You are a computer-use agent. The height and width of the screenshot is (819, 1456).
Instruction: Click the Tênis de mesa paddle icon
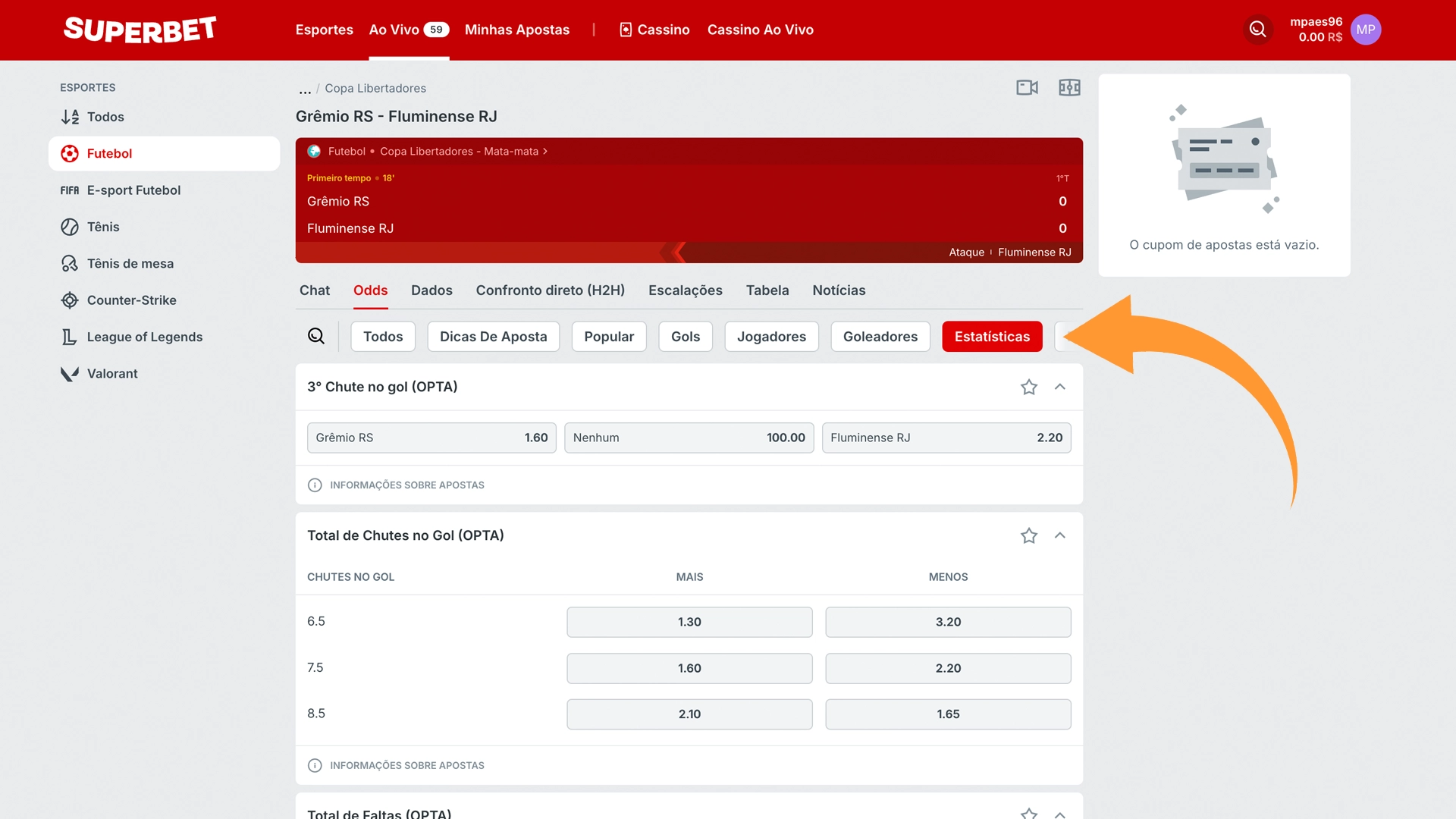[x=70, y=264]
